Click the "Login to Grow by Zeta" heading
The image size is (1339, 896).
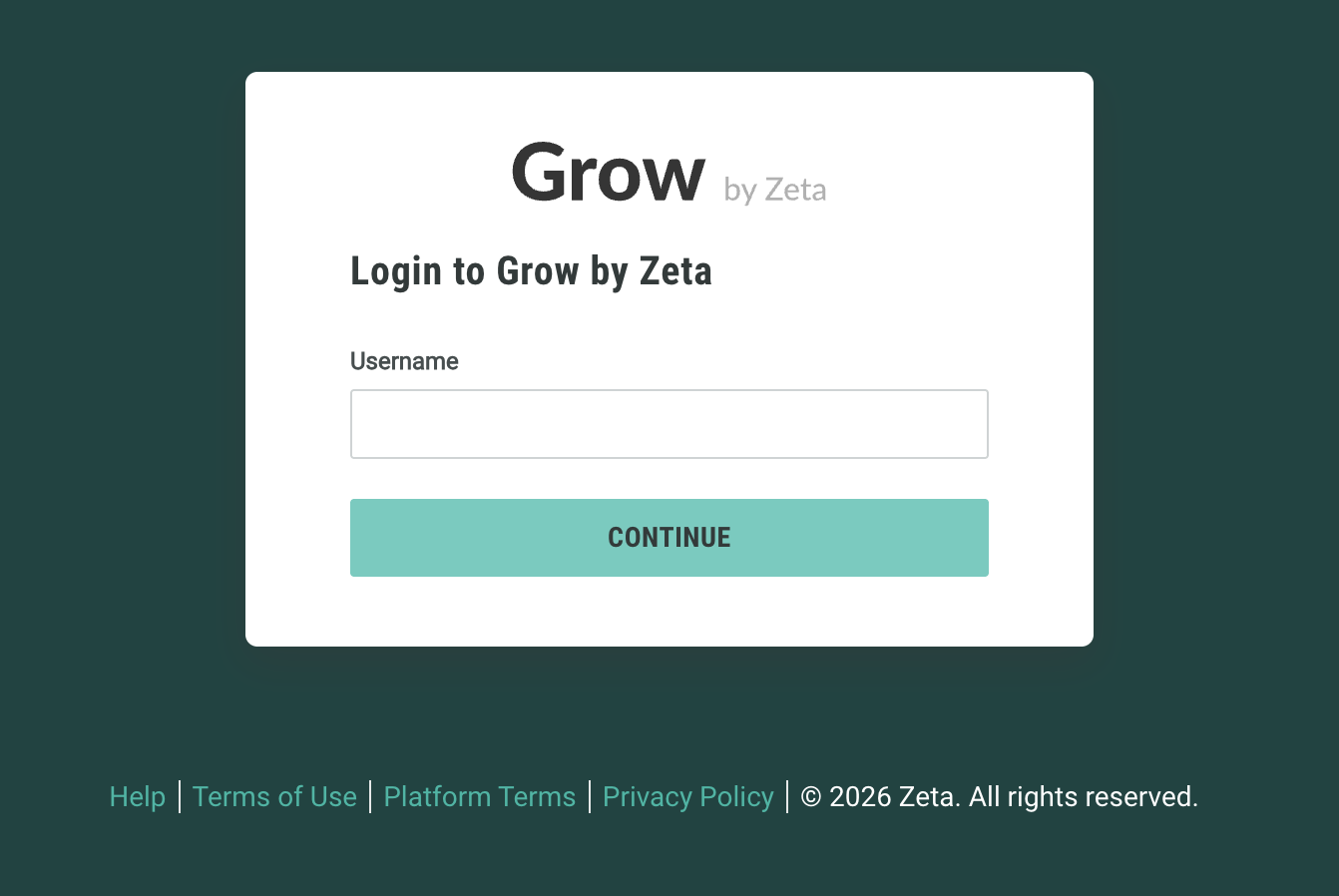[531, 271]
